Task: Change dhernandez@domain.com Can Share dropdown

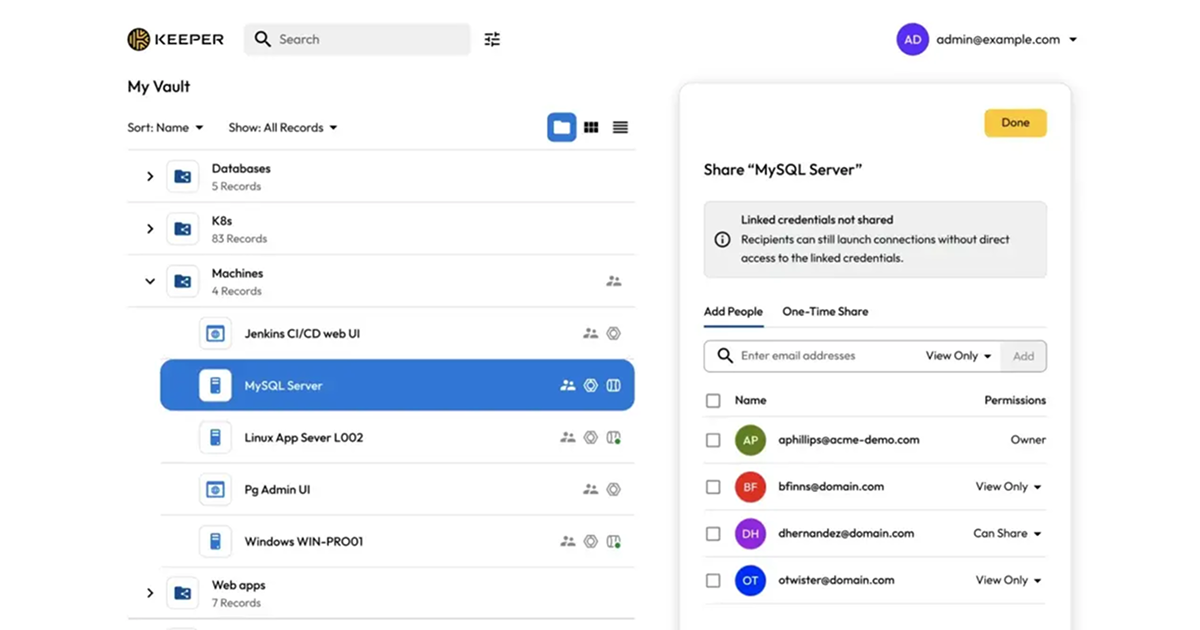Action: [x=1007, y=533]
